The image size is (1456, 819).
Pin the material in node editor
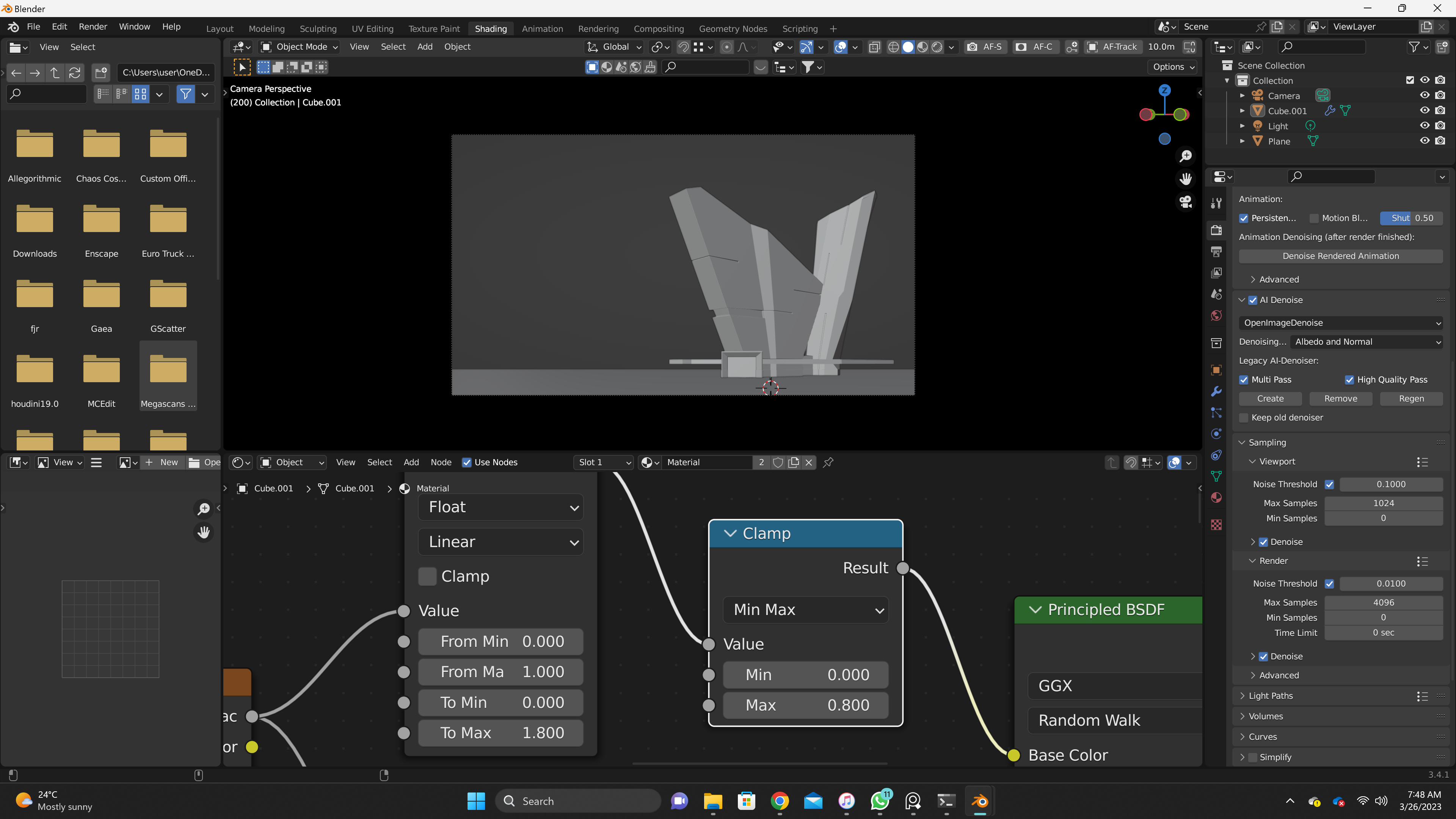pyautogui.click(x=828, y=462)
